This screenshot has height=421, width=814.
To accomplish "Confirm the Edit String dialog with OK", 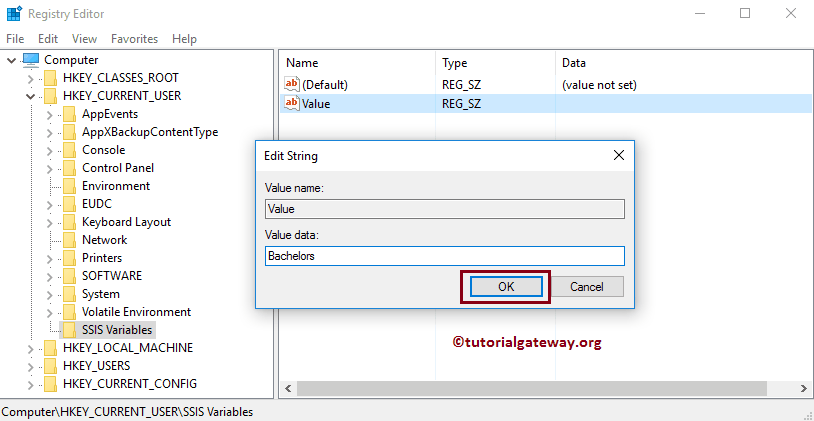I will [506, 287].
